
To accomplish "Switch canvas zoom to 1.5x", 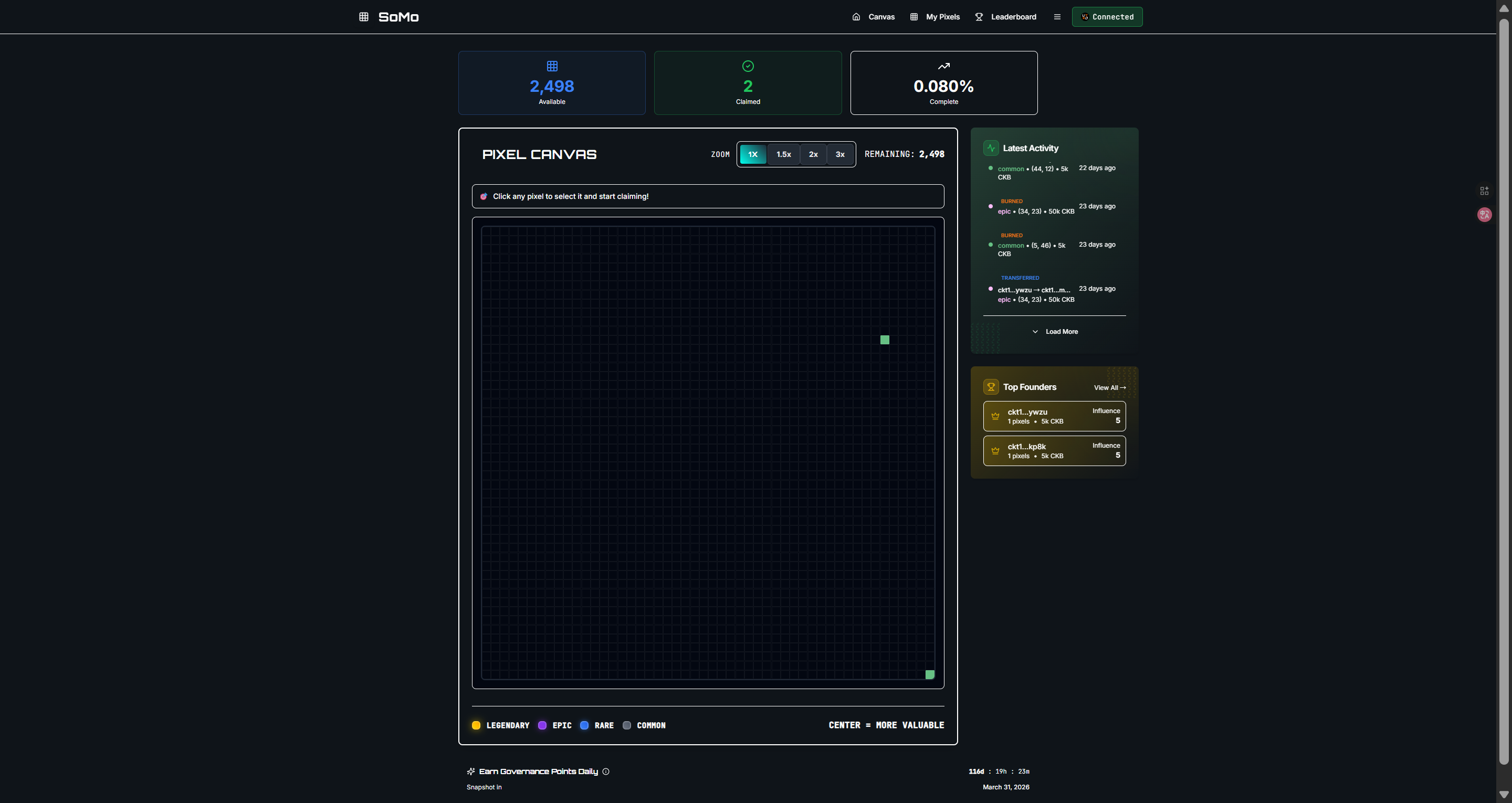I will 784,154.
